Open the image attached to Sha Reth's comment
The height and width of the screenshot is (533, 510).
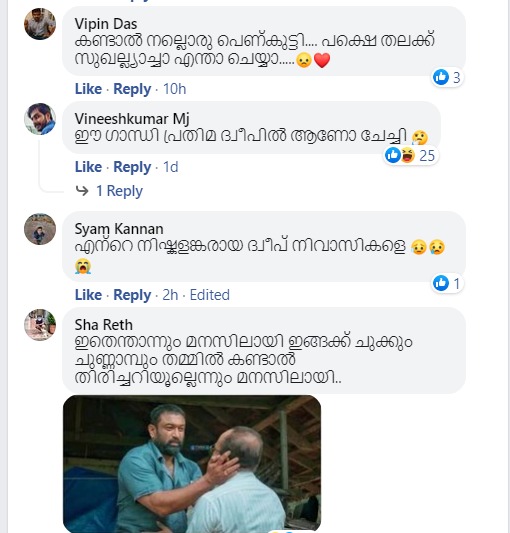(192, 464)
